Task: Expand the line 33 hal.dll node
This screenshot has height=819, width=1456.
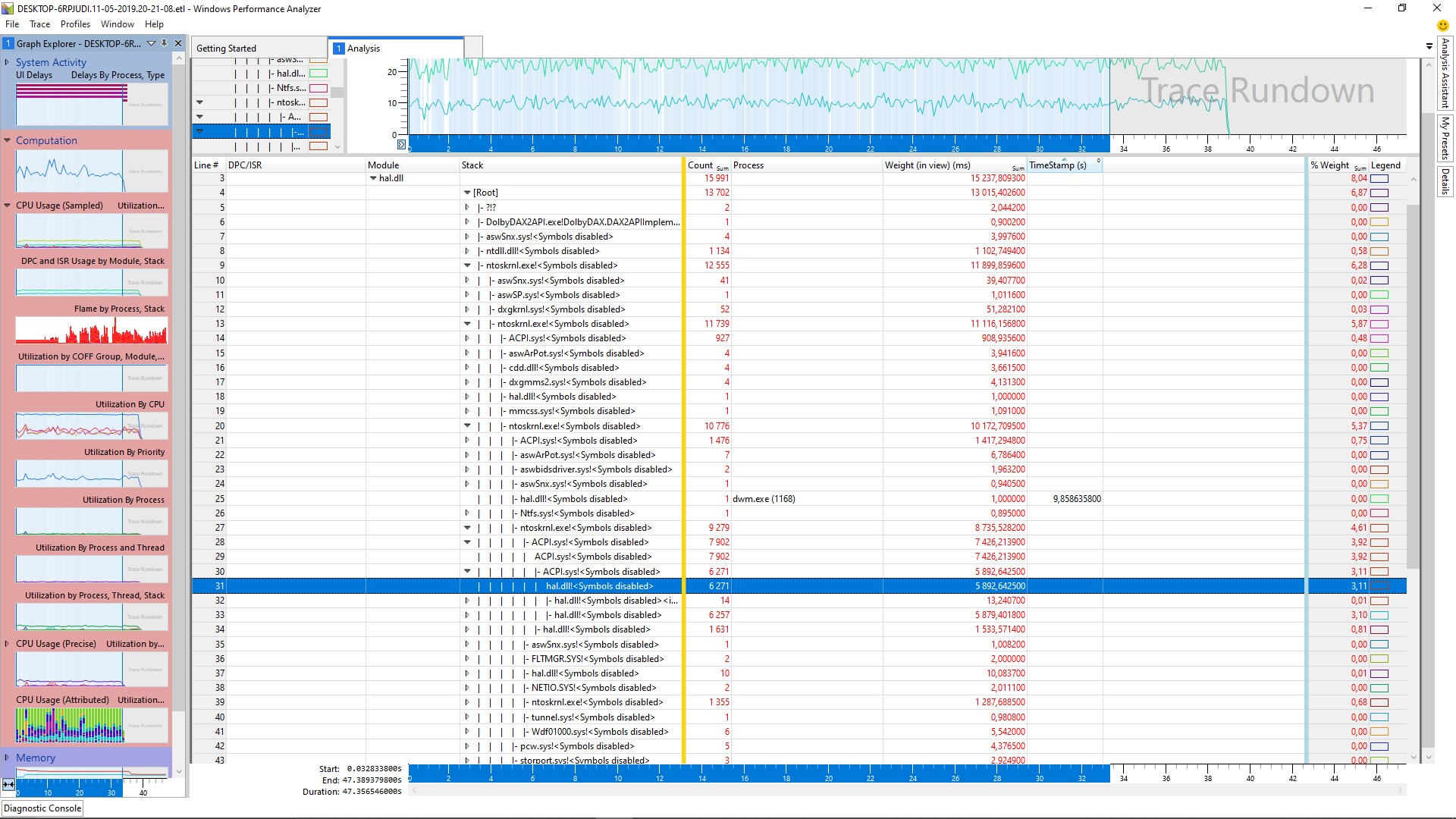Action: click(467, 615)
